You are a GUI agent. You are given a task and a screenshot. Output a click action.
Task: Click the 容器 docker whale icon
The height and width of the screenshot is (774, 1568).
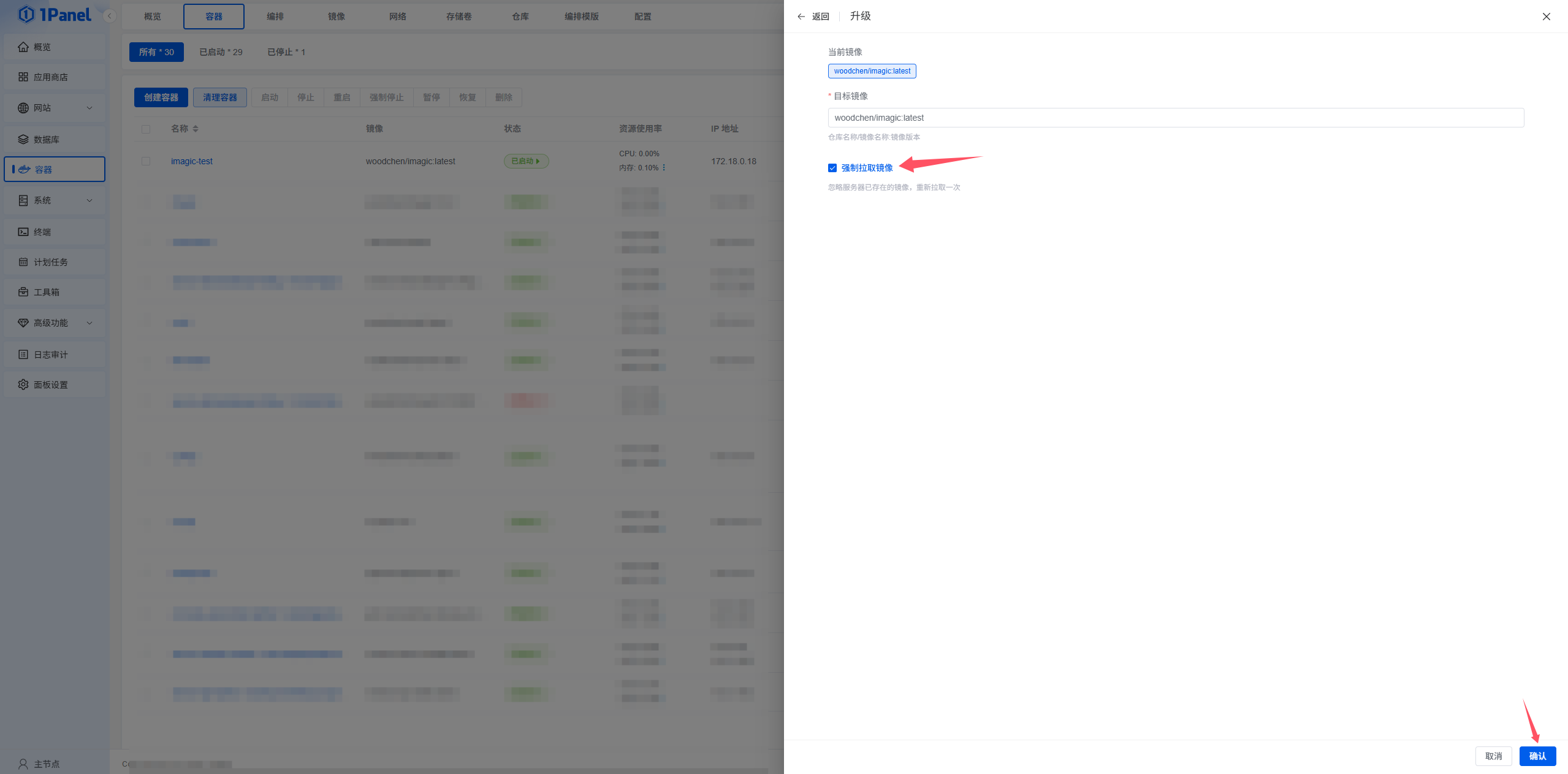tap(25, 169)
